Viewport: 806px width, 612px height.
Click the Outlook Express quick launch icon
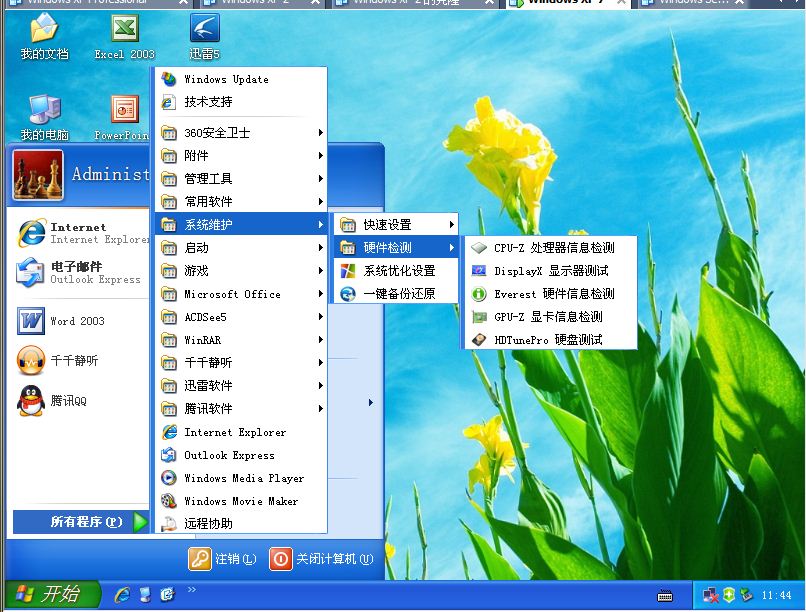(168, 595)
